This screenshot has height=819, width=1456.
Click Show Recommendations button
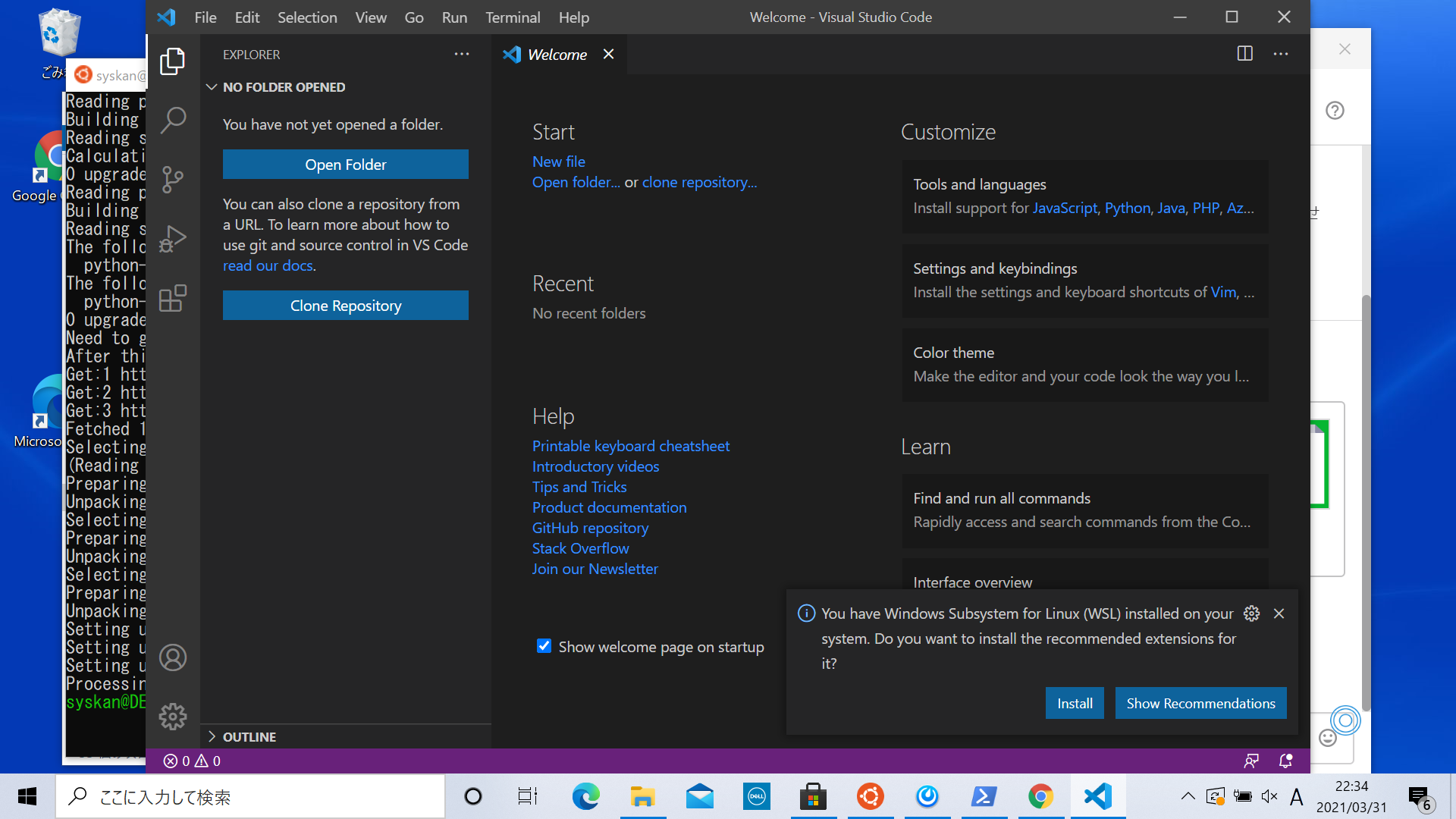pyautogui.click(x=1200, y=703)
